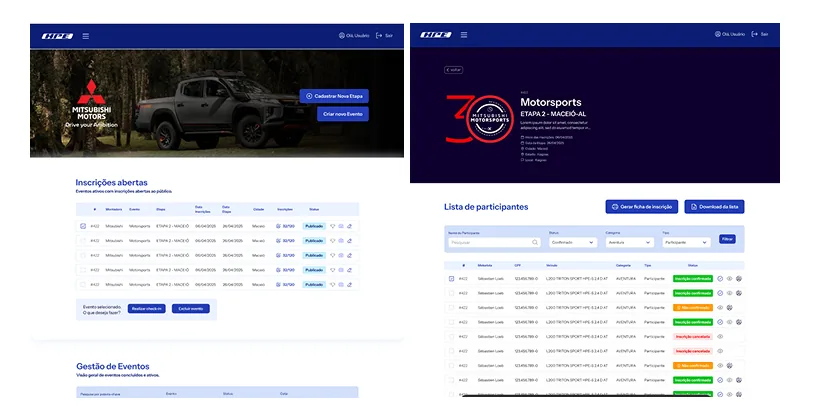The height and width of the screenshot is (420, 820).
Task: Click Mitsubishi Motorsports 30 logo
Action: click(x=480, y=119)
